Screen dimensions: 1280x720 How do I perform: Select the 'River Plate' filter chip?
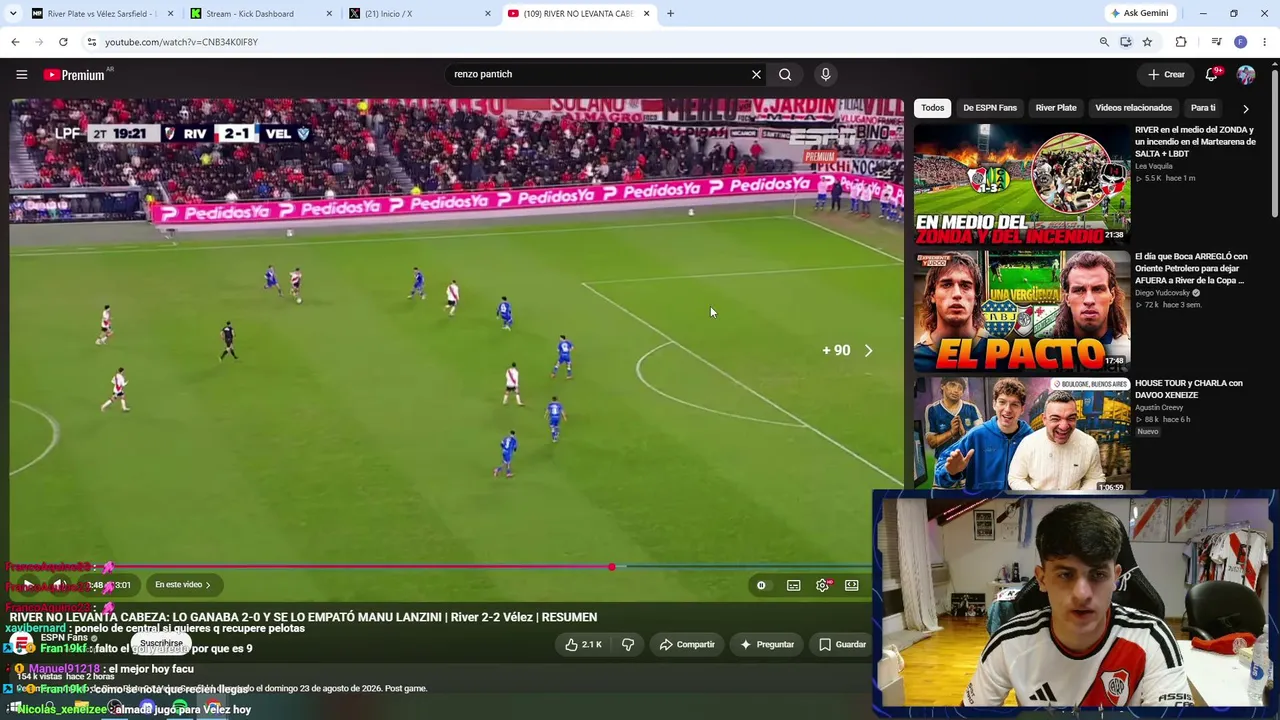pyautogui.click(x=1056, y=108)
